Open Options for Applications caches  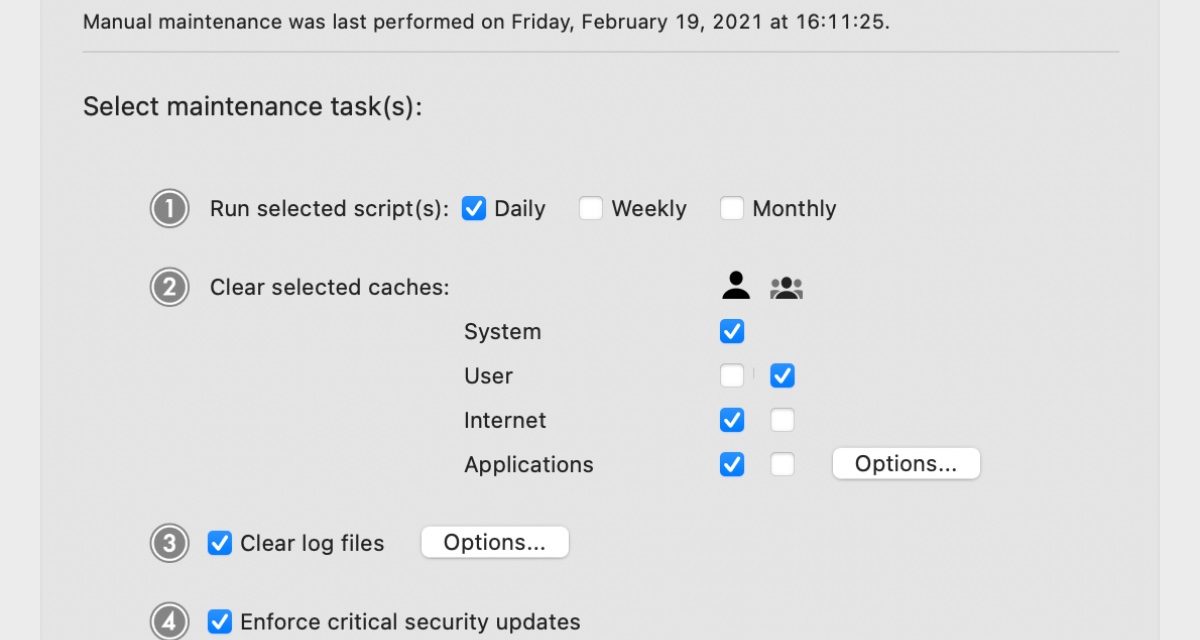click(x=906, y=464)
